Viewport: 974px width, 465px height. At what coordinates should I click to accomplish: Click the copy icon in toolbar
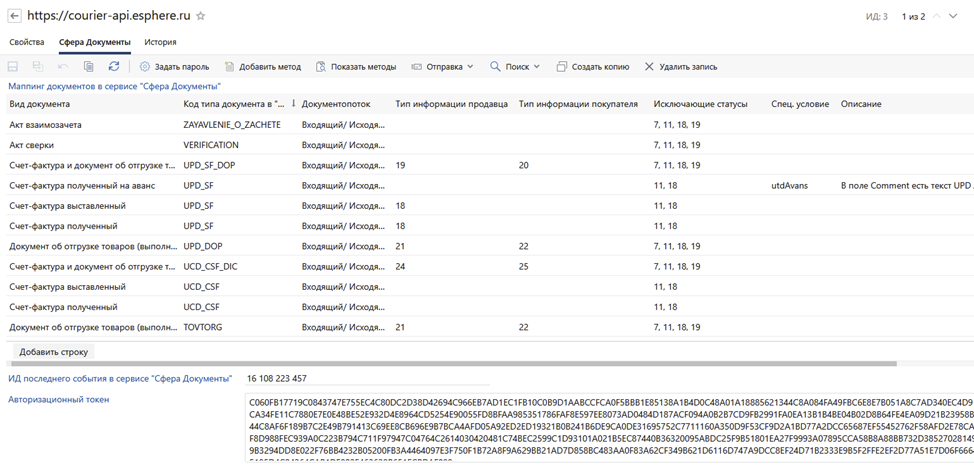pyautogui.click(x=88, y=67)
